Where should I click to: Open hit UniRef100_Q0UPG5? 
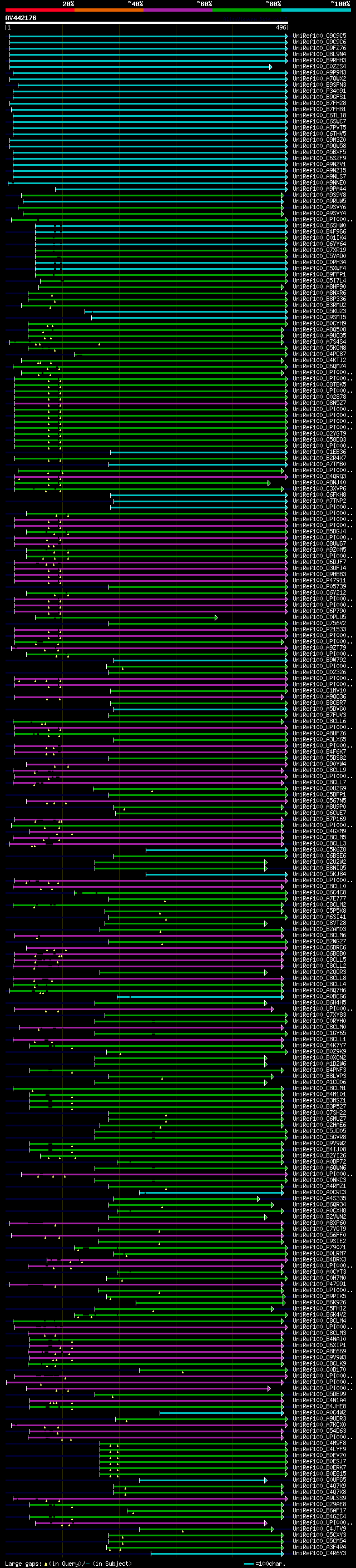coord(319,1479)
